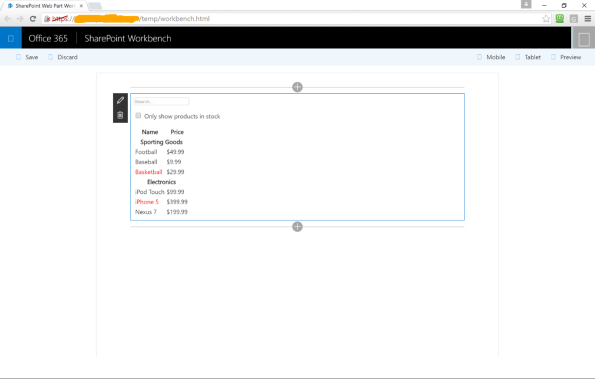Click the Name column header
The image size is (595, 379).
150,132
